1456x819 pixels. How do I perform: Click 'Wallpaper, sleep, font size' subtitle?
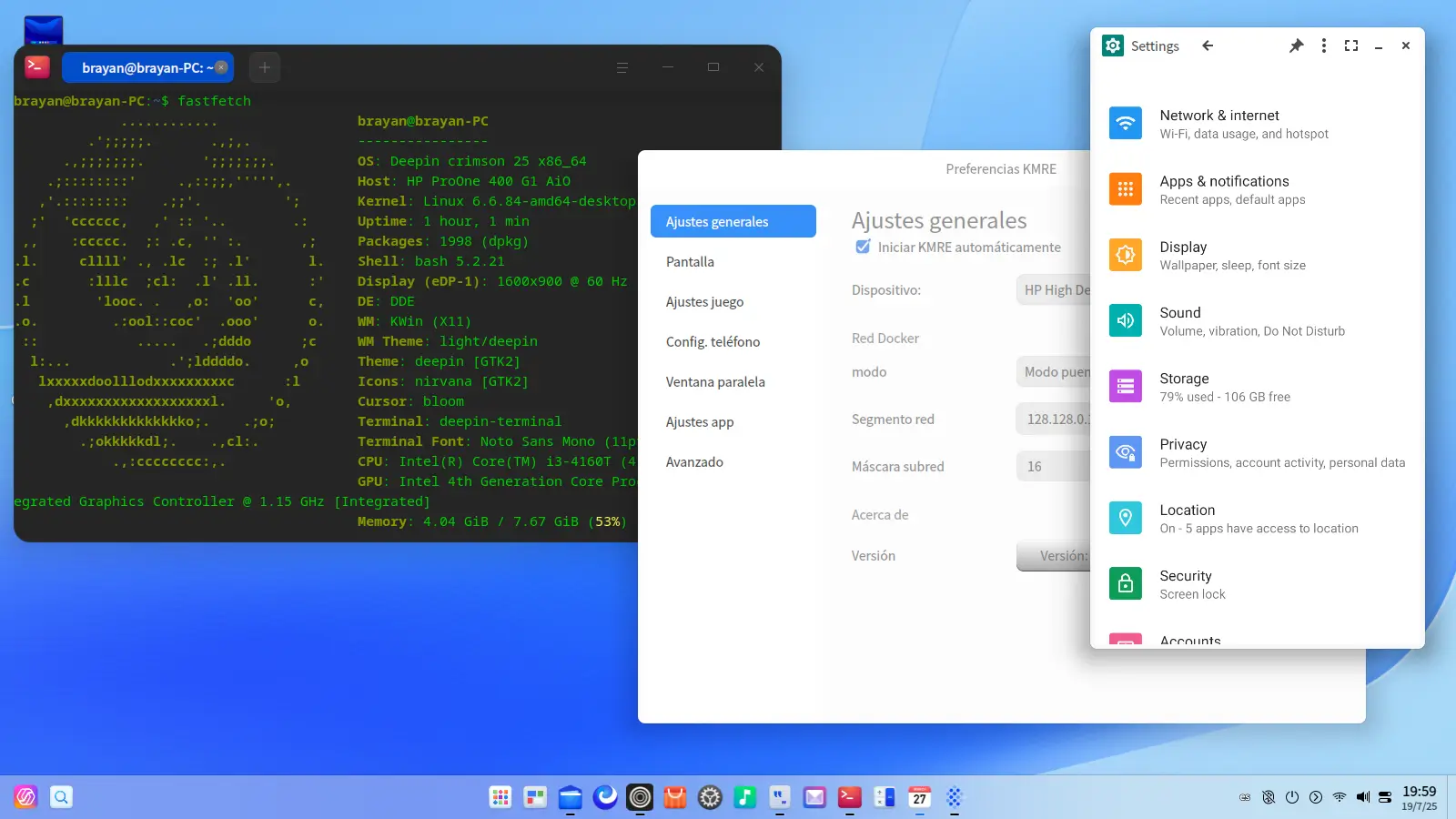point(1232,266)
